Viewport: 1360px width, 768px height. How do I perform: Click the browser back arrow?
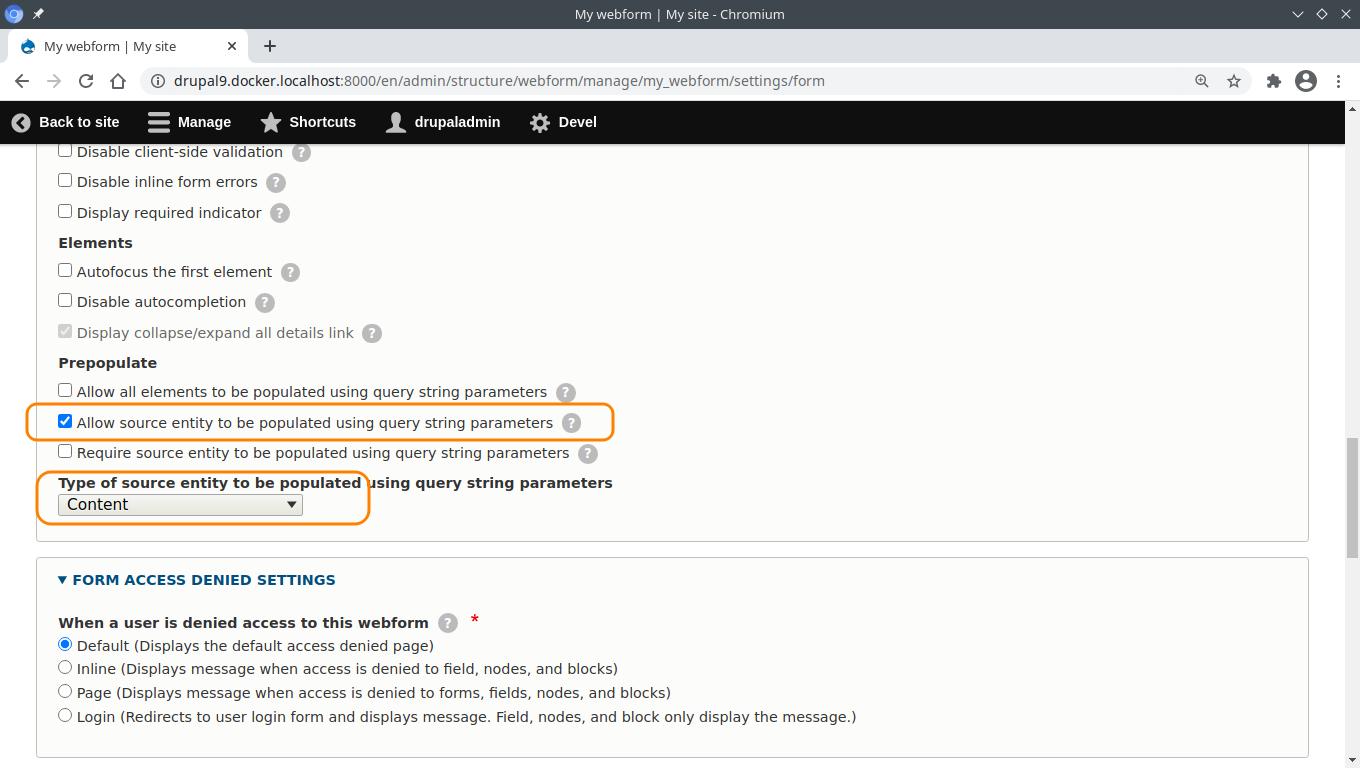[x=22, y=81]
